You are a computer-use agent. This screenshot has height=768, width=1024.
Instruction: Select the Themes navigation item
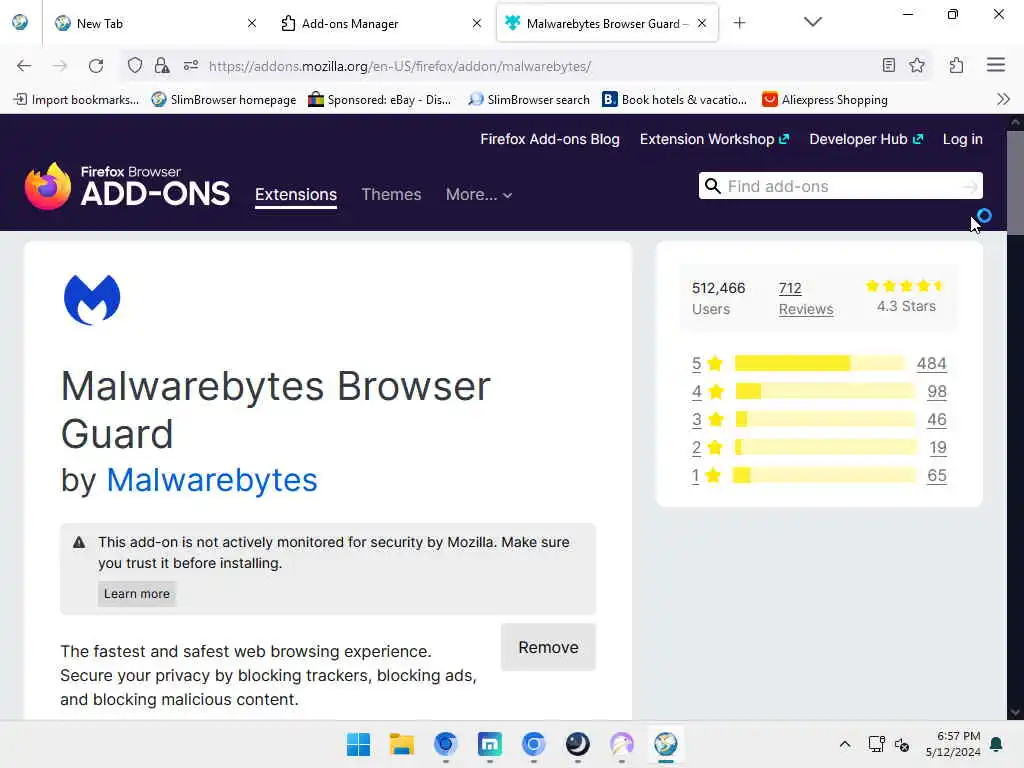(391, 195)
